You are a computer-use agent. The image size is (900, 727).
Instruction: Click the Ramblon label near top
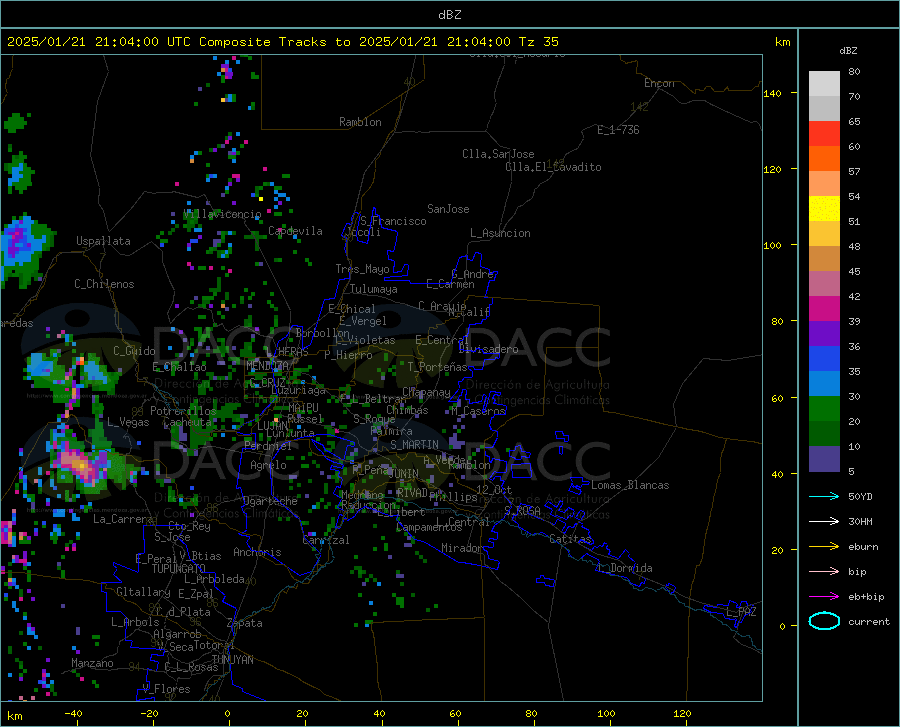[360, 122]
